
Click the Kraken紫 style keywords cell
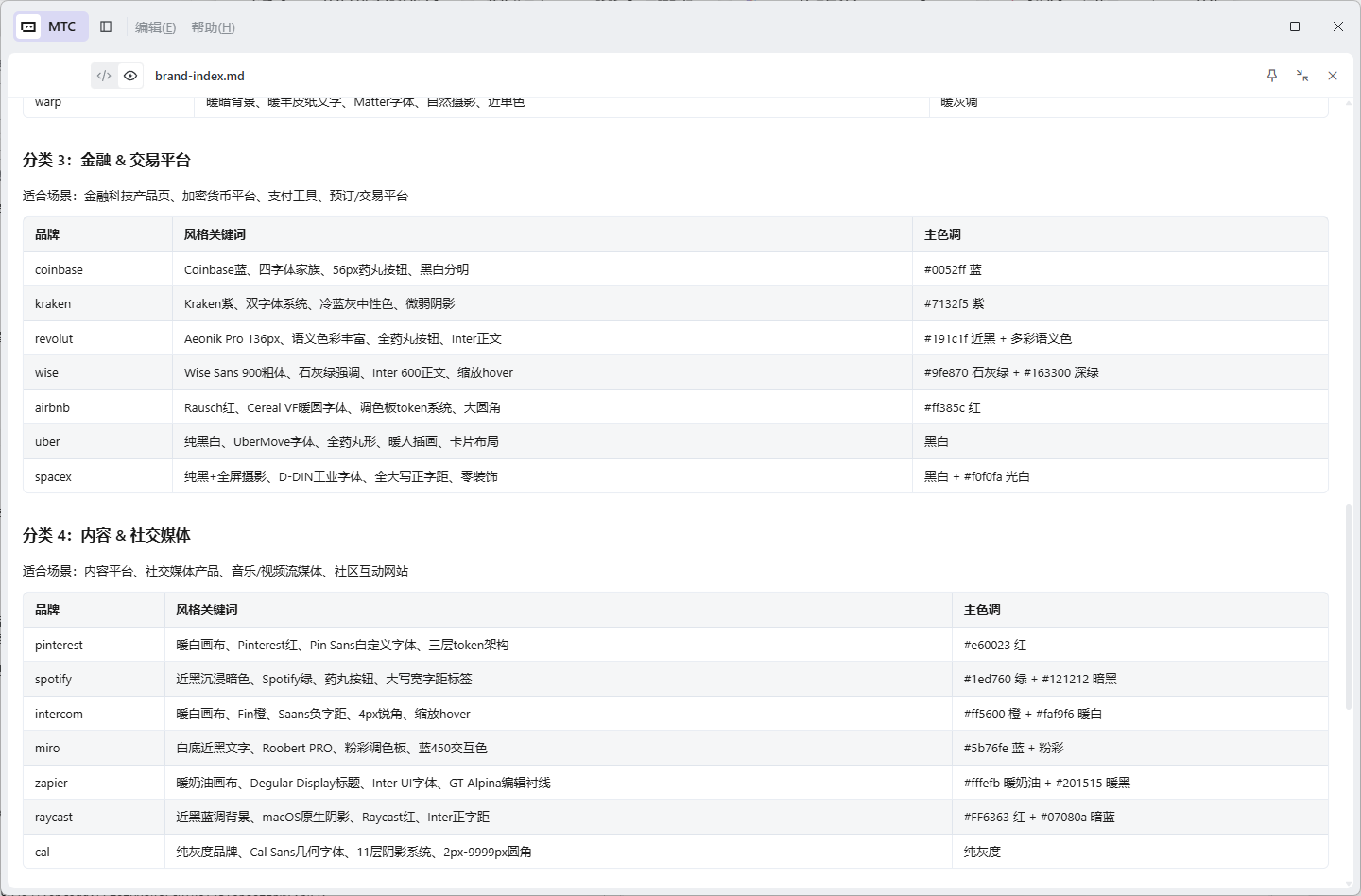point(543,303)
